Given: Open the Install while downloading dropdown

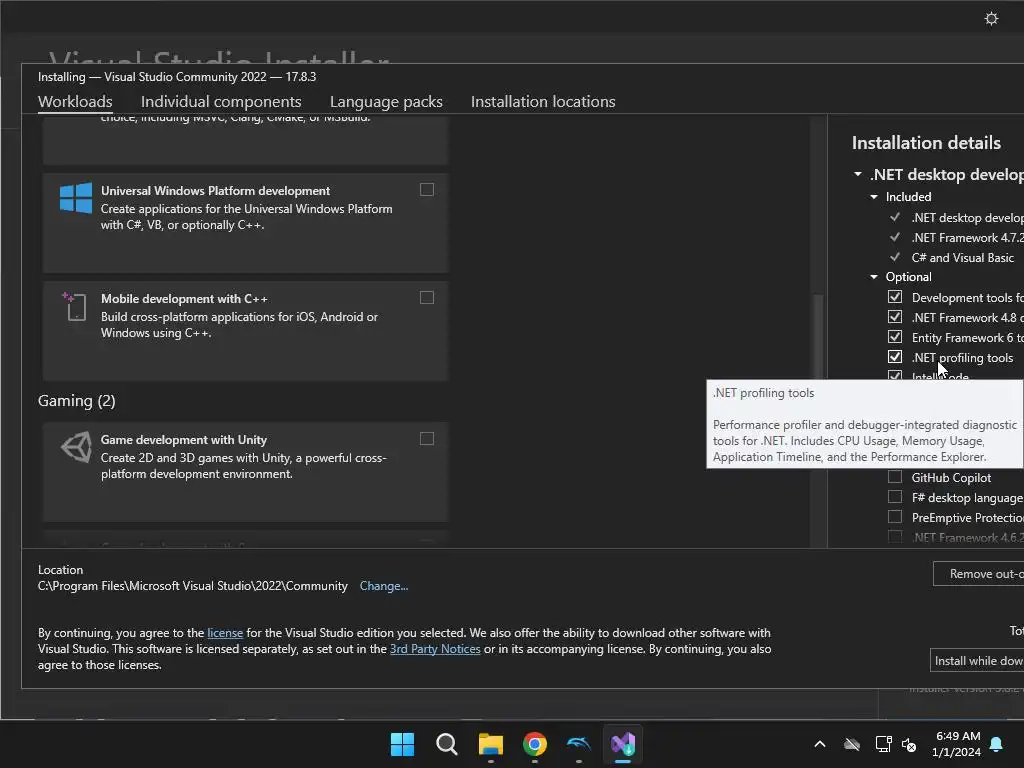Looking at the screenshot, I should (x=977, y=661).
